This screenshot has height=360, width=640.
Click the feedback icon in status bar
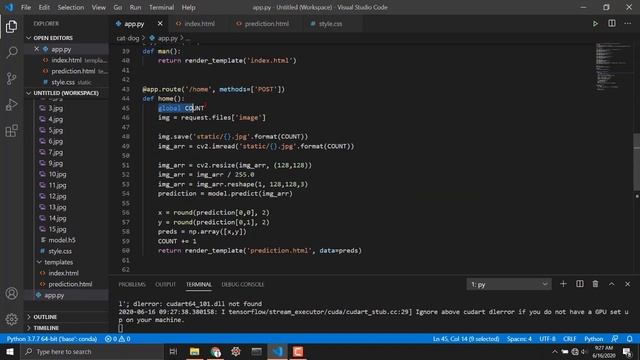click(x=615, y=339)
